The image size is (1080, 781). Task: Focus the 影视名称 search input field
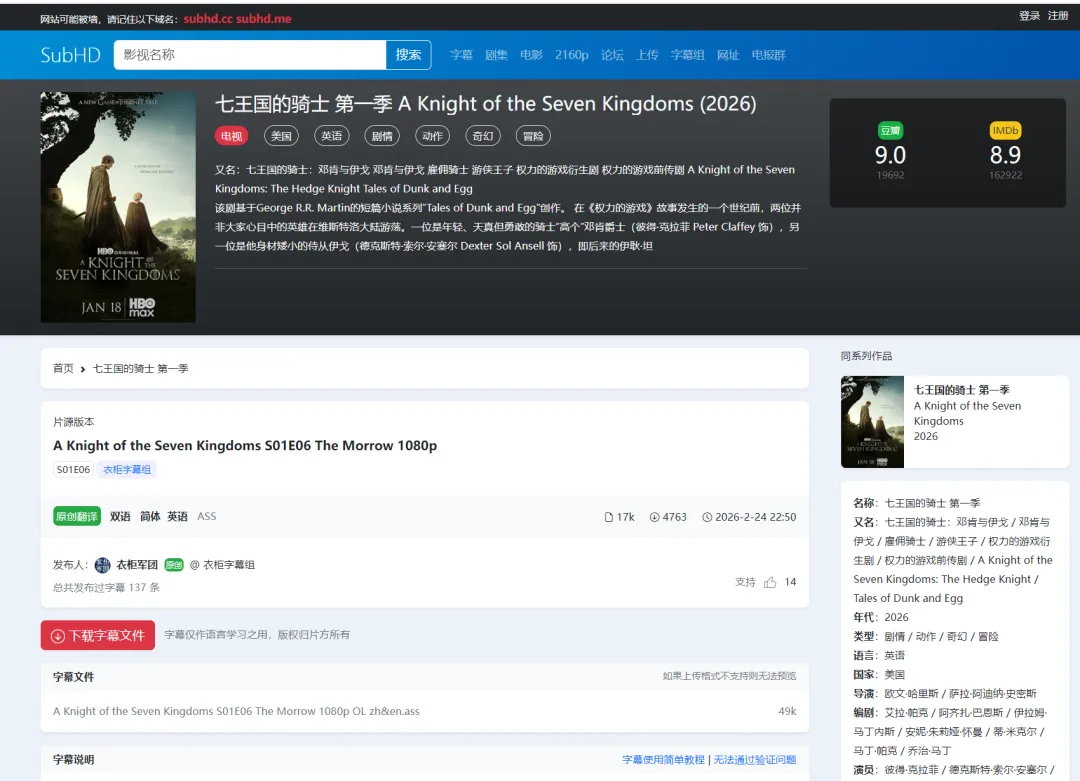pyautogui.click(x=249, y=54)
